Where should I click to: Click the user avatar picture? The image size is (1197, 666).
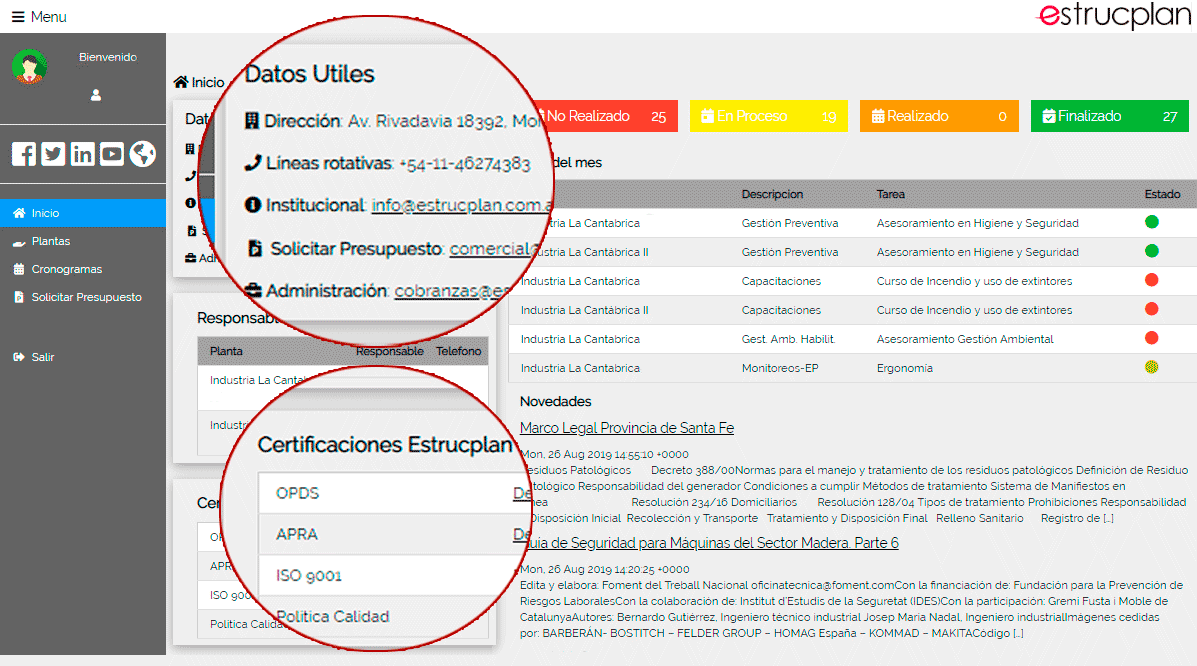point(30,66)
